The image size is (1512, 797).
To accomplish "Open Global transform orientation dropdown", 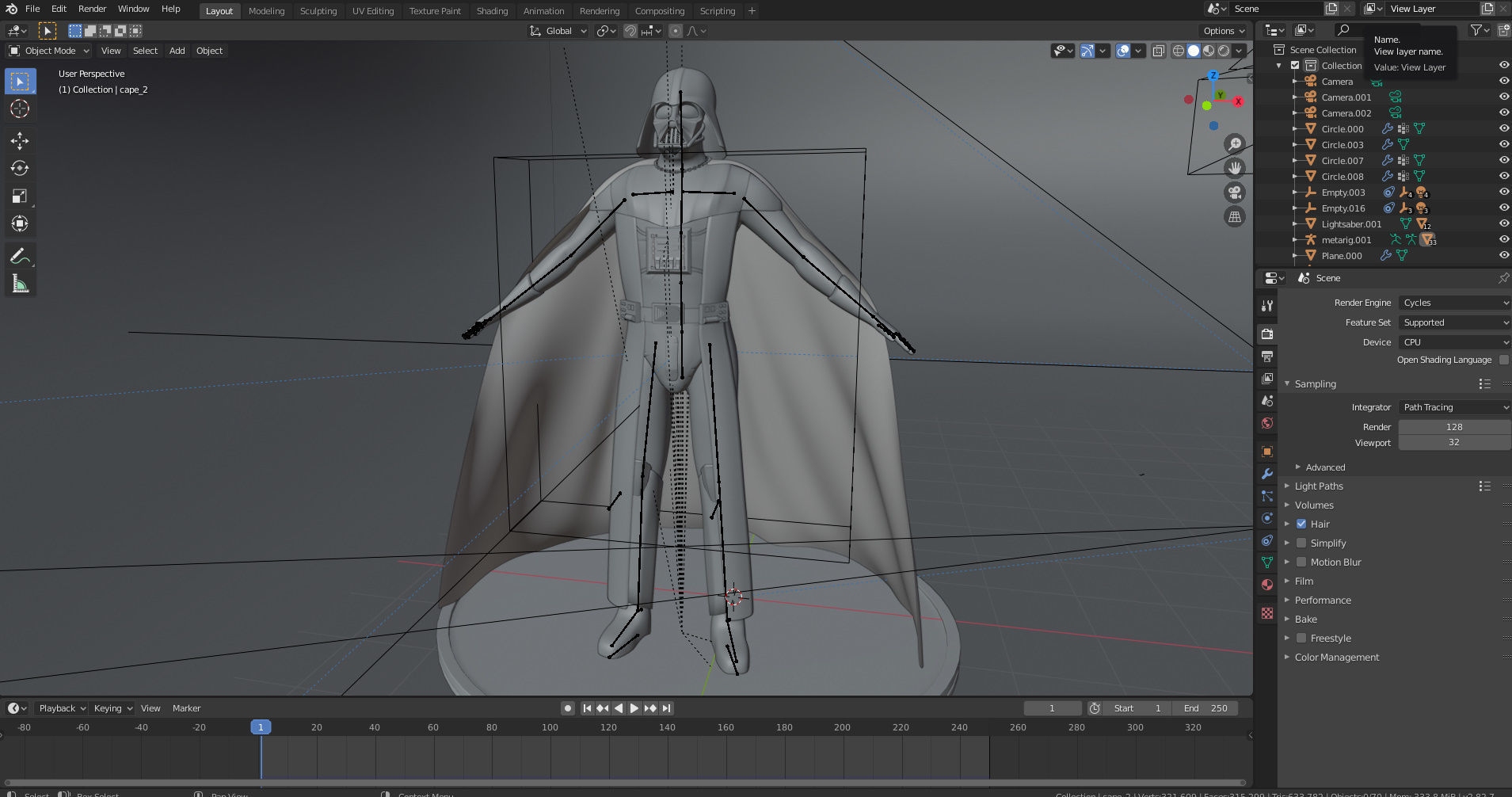I will click(558, 31).
